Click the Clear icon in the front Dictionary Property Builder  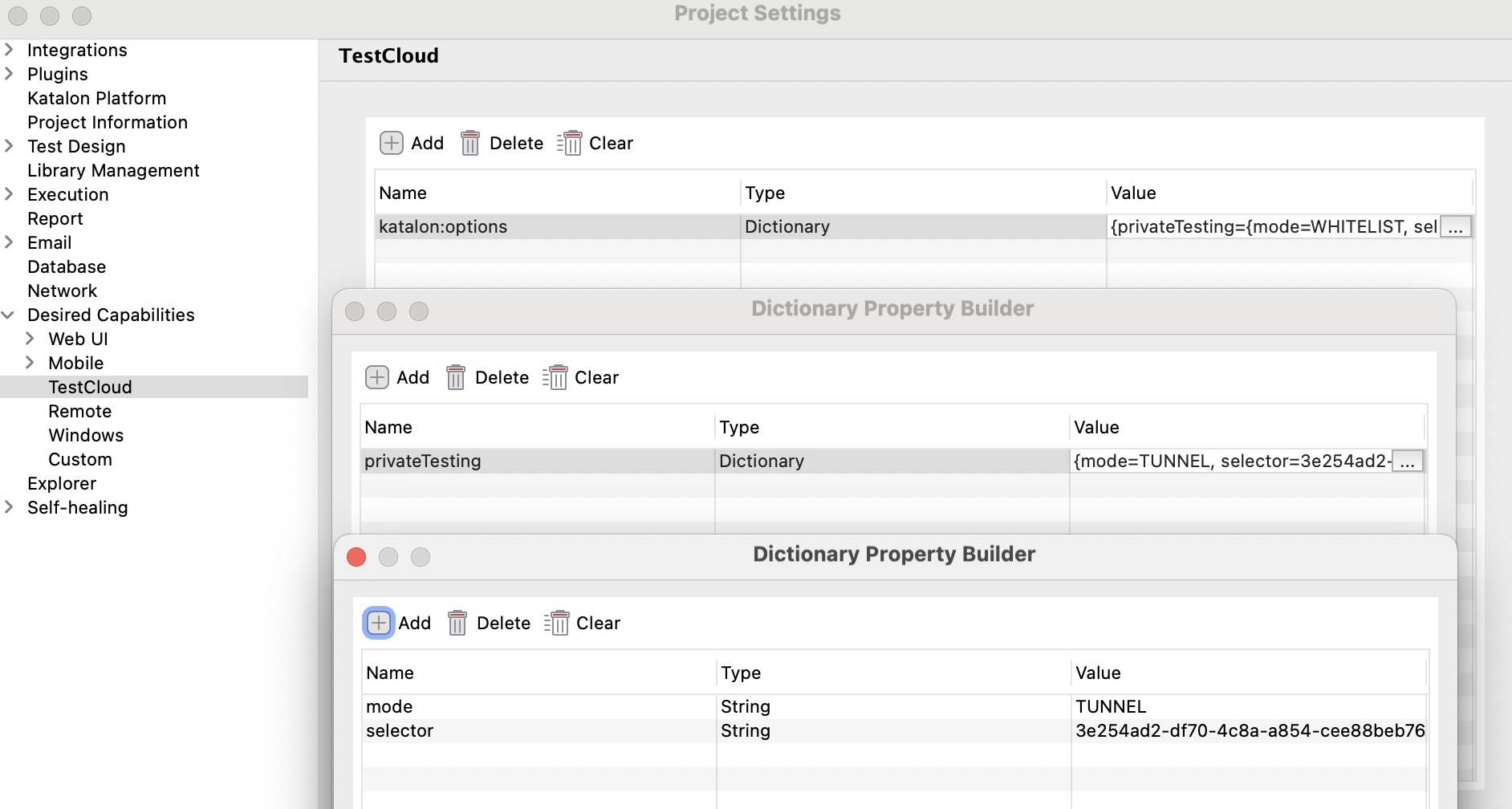[x=558, y=622]
